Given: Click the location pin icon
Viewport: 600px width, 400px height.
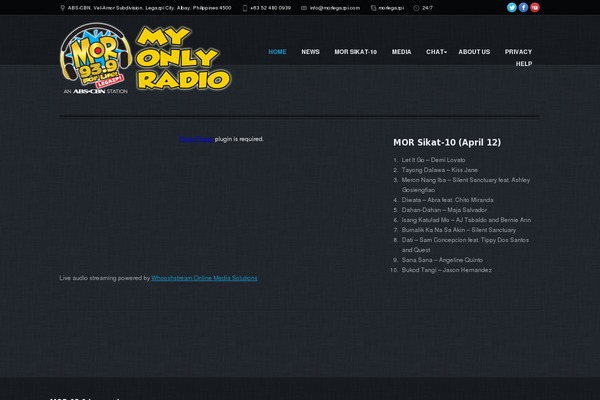Looking at the screenshot, I should pos(62,8).
